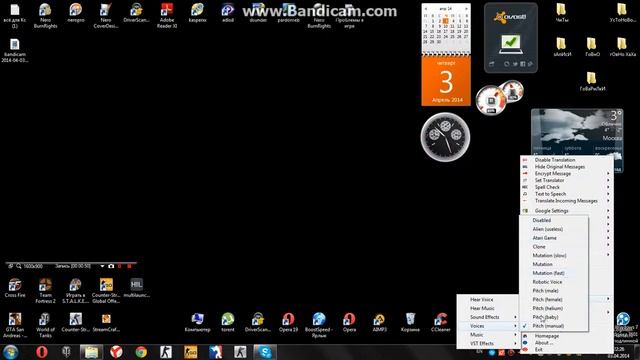Image resolution: width=640 pixels, height=360 pixels.
Task: Select the CCleaner desktop shortcut
Action: point(440,322)
